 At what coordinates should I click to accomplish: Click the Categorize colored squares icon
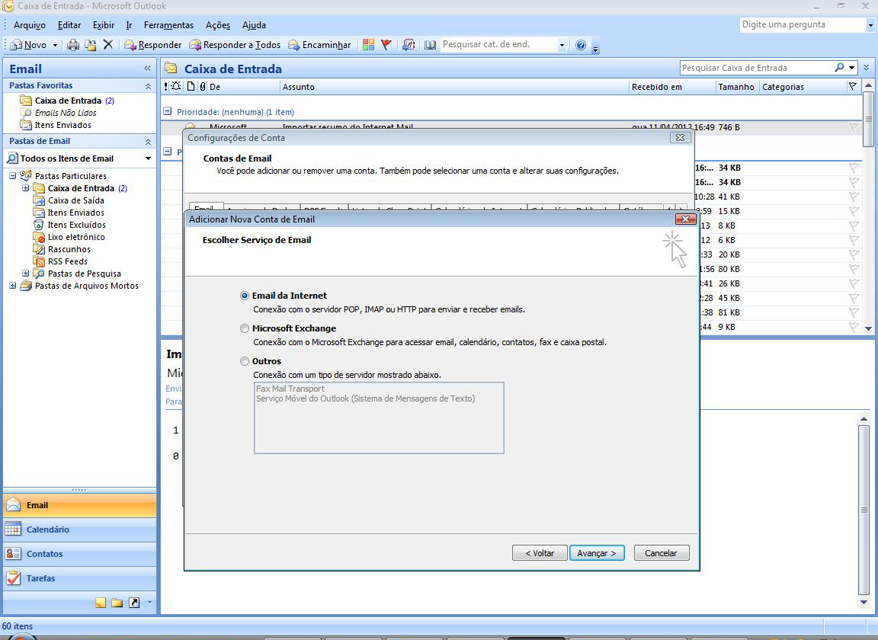[368, 45]
